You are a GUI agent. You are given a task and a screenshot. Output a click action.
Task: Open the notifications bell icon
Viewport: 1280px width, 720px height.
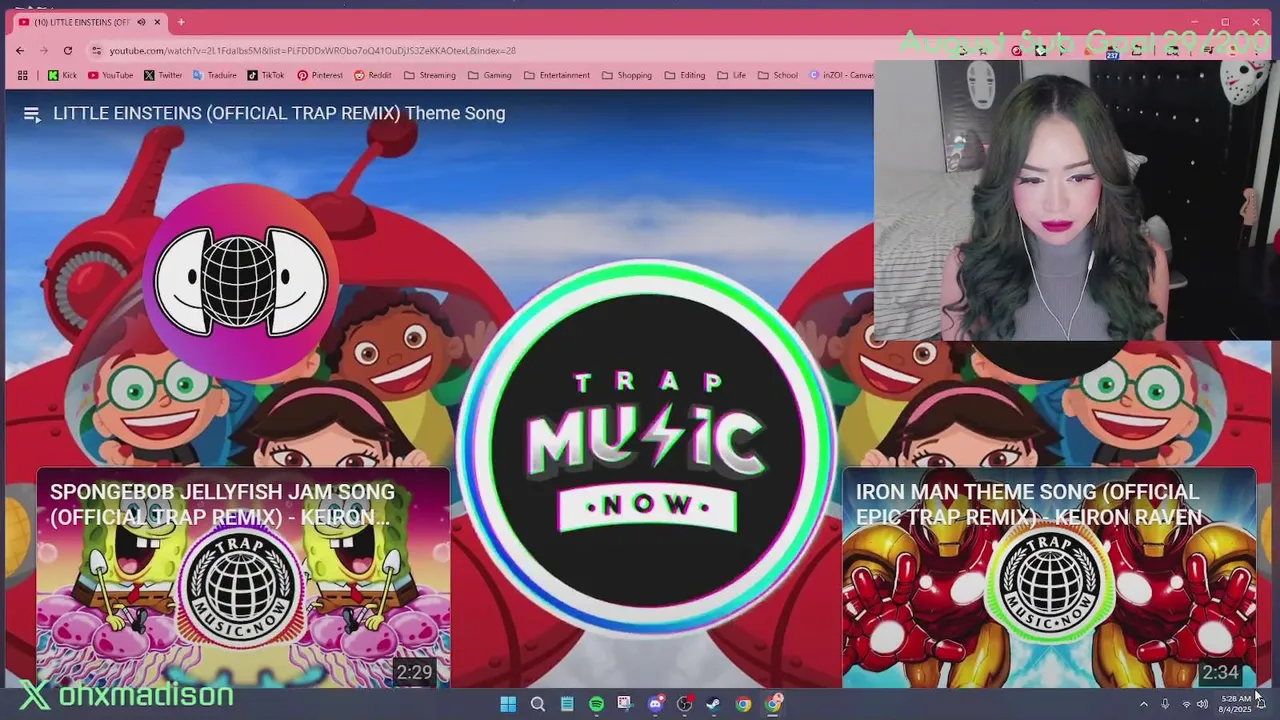[1261, 704]
